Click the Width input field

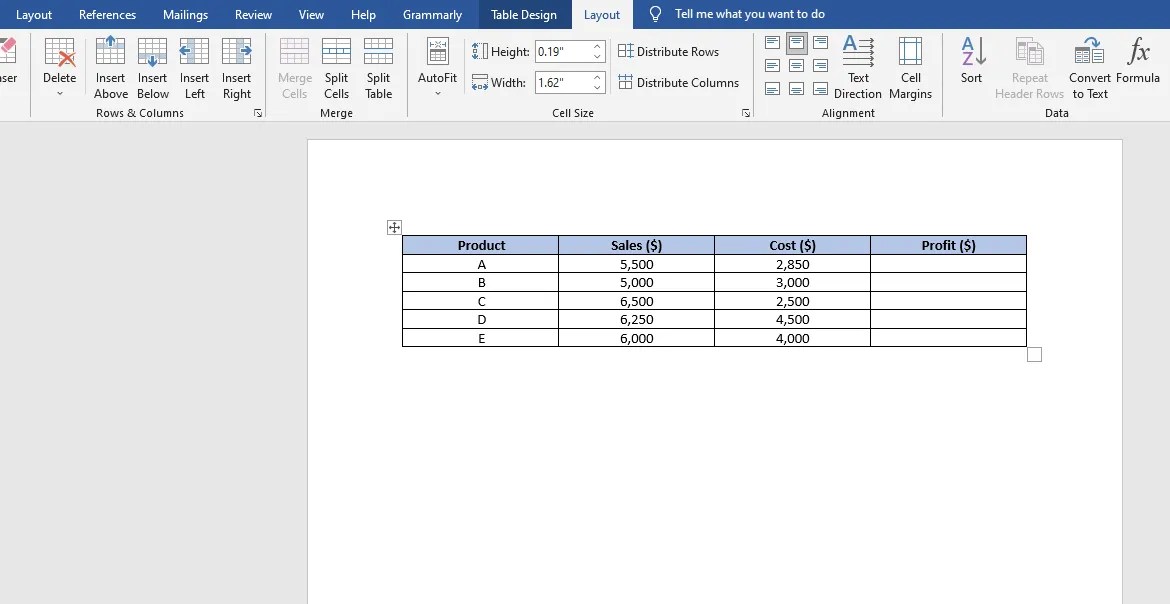(560, 83)
